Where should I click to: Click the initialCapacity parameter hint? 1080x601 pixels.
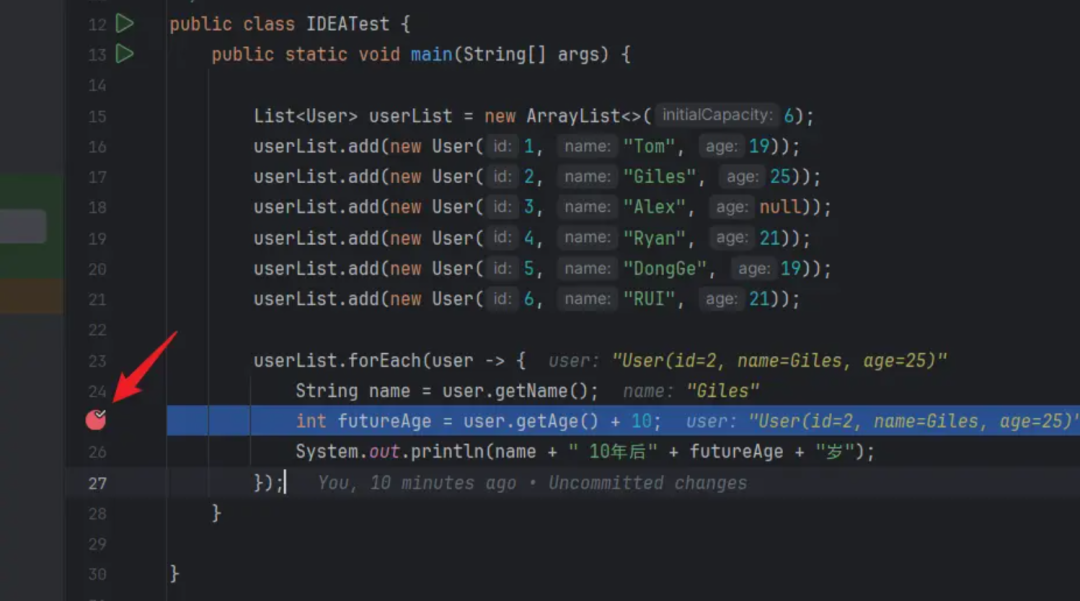pyautogui.click(x=717, y=115)
